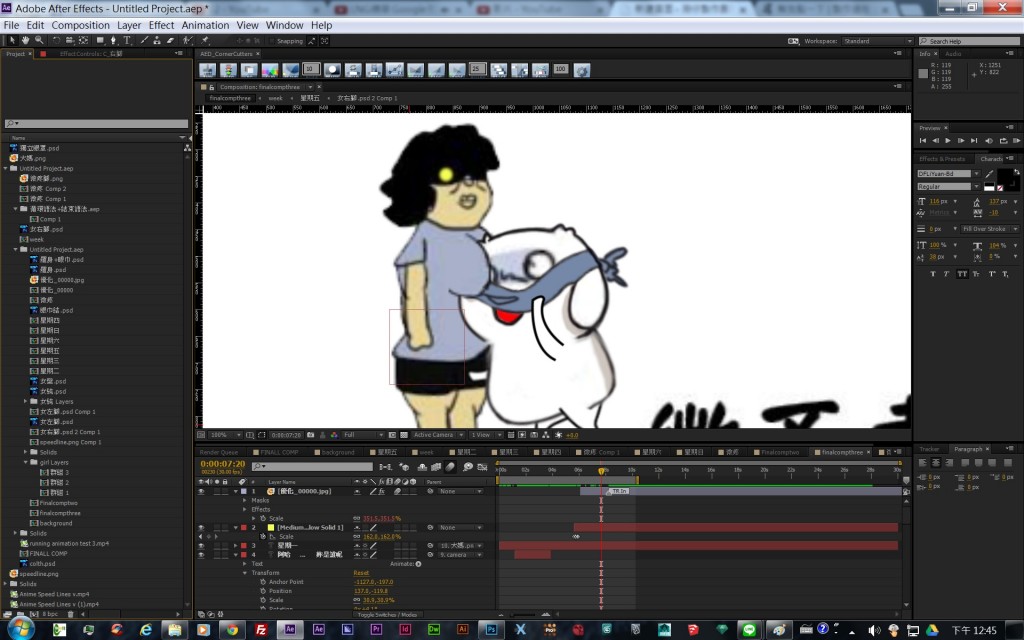Select the Hand tool in the toolbar
The width and height of the screenshot is (1024, 640).
click(25, 41)
